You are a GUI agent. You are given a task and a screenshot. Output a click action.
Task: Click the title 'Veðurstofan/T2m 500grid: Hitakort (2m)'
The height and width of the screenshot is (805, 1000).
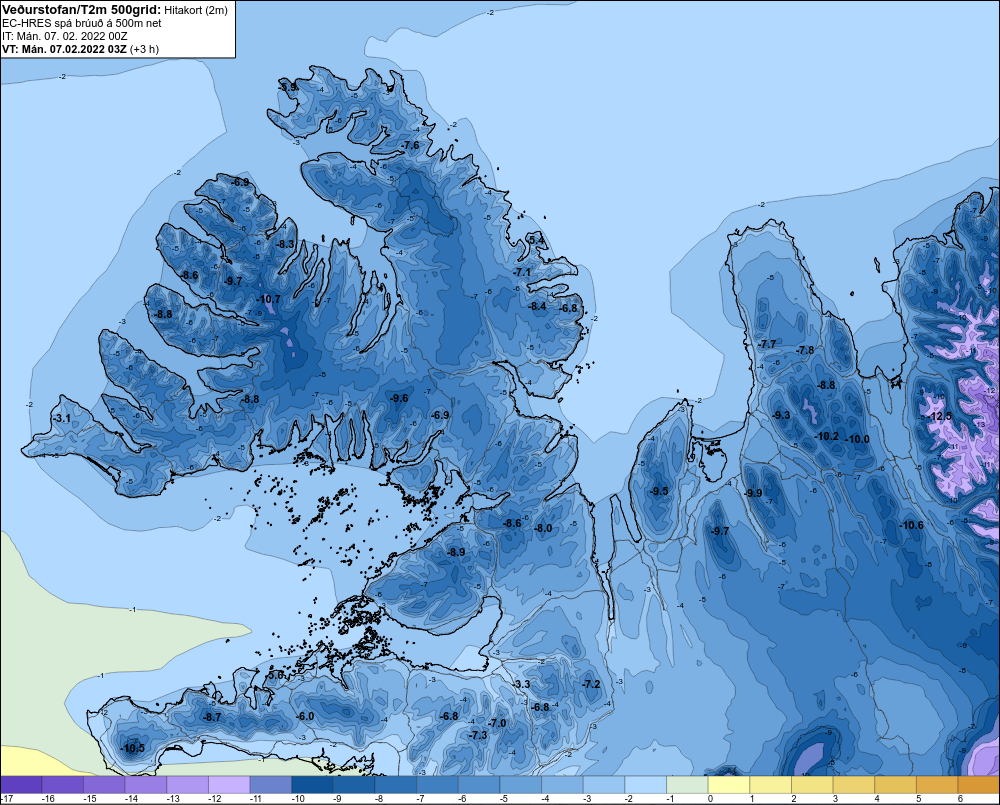click(115, 10)
